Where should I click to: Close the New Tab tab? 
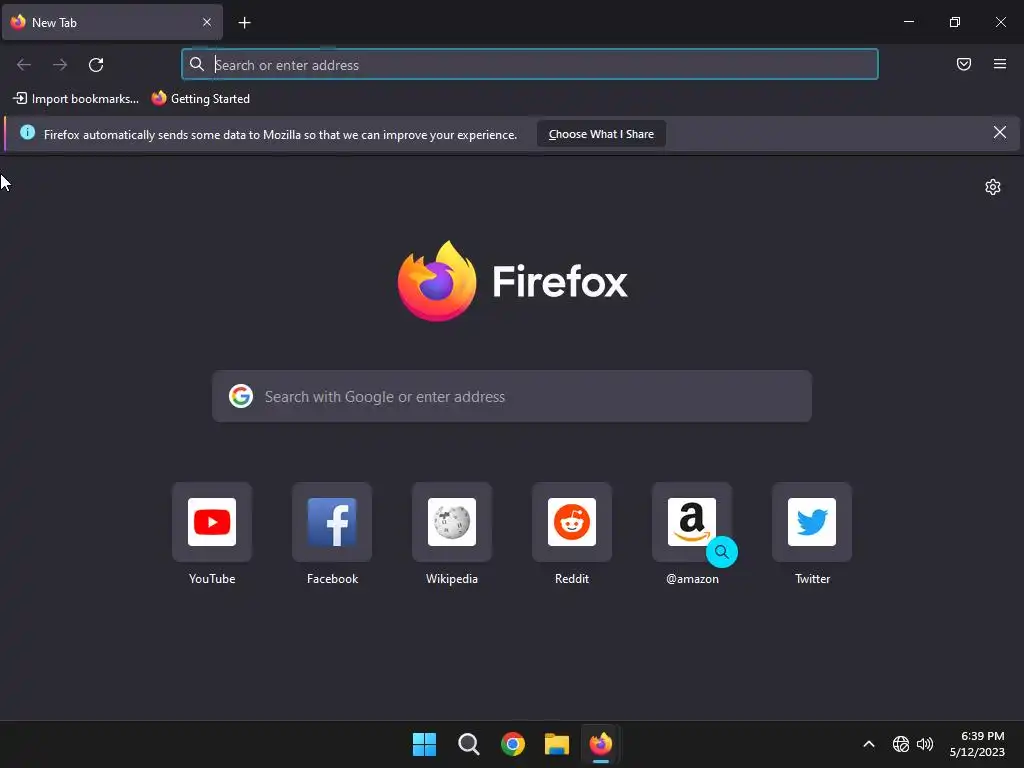pos(207,22)
